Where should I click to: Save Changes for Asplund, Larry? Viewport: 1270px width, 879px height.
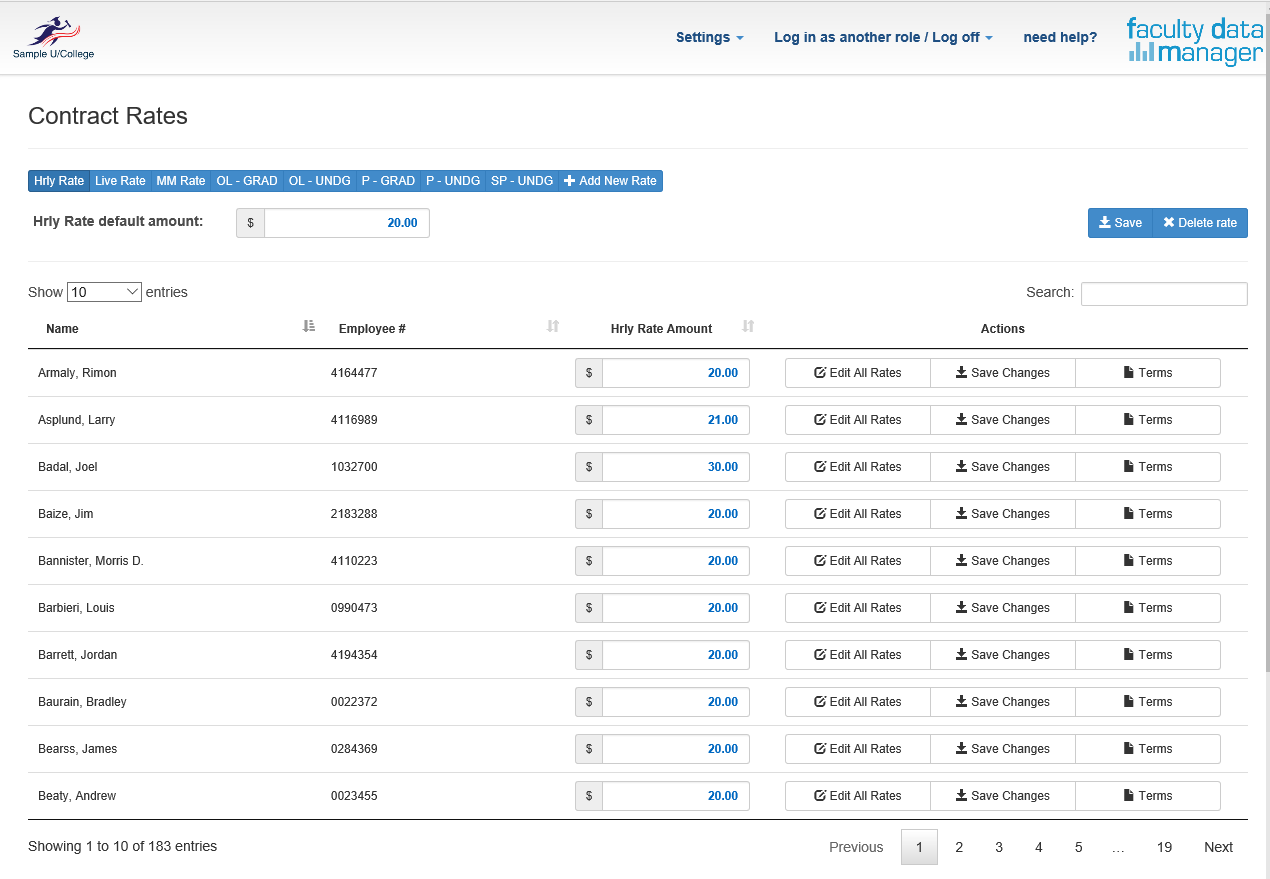(x=1003, y=420)
